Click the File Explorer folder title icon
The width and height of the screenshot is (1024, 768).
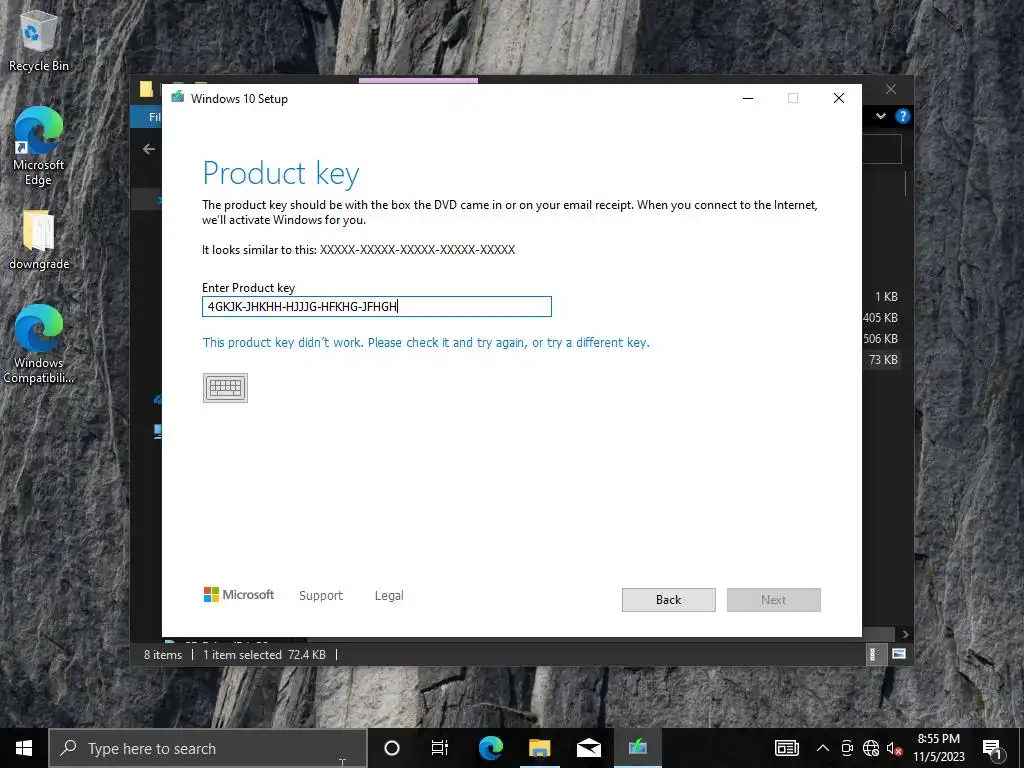click(x=146, y=89)
